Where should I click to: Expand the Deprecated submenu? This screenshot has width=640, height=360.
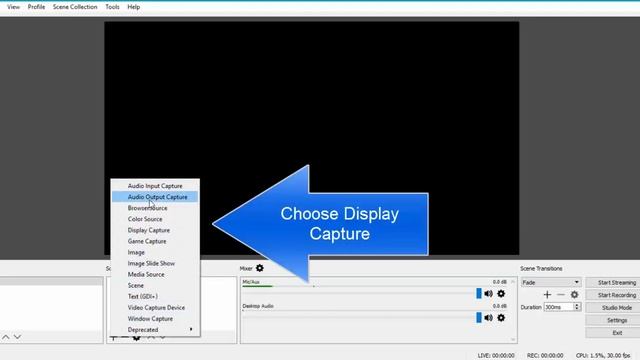[x=155, y=329]
